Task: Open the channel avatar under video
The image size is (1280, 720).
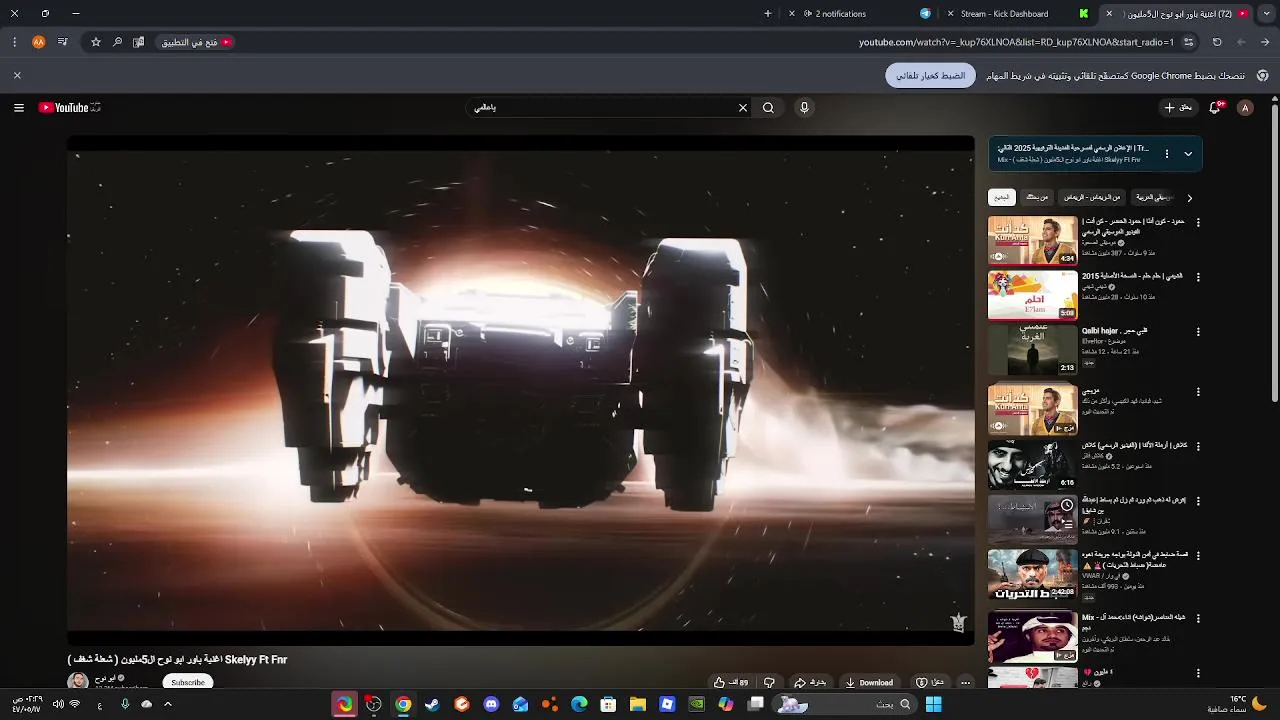Action: (78, 682)
